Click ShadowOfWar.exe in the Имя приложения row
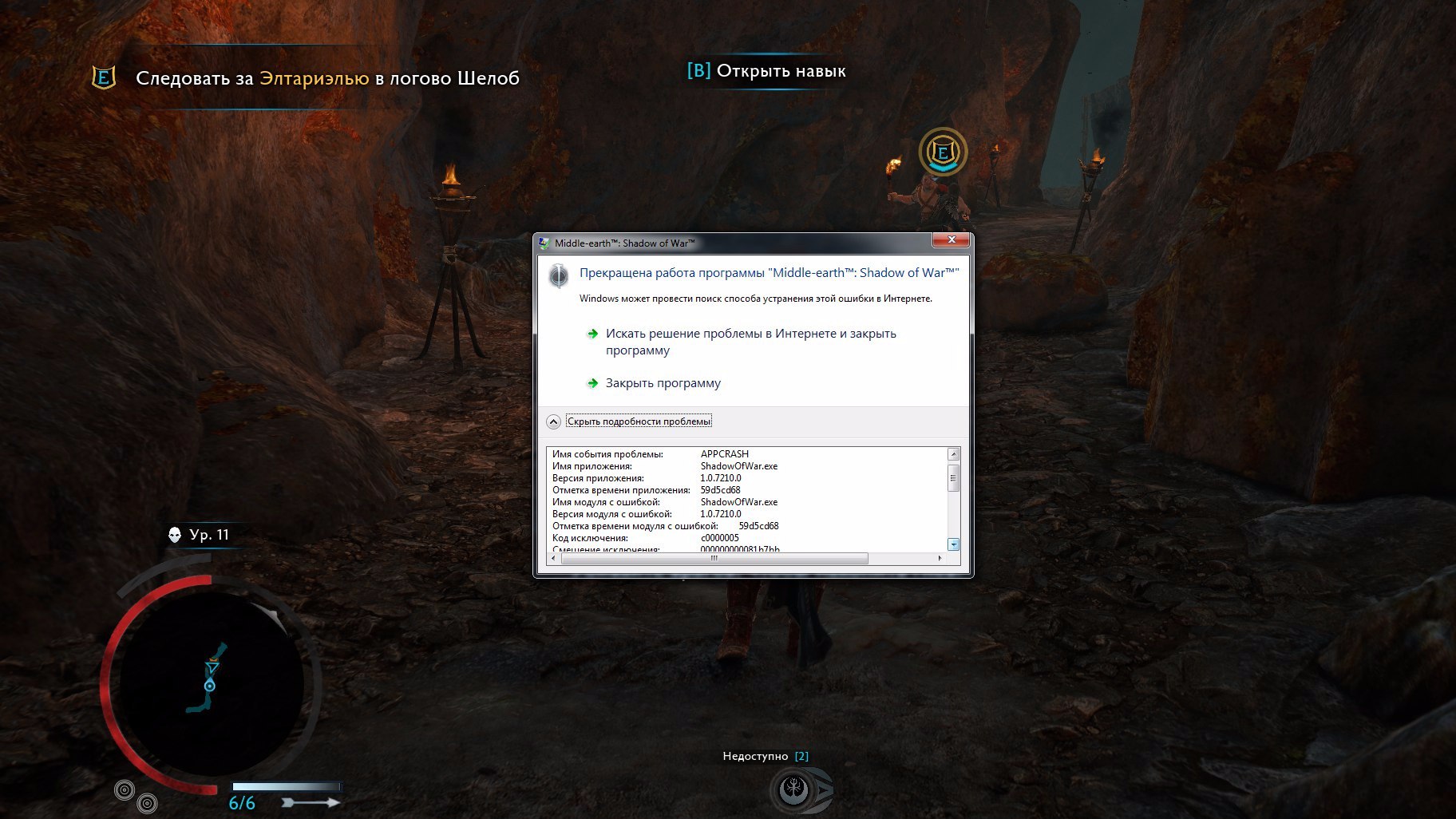Screen dimensions: 1456x819 [739, 466]
